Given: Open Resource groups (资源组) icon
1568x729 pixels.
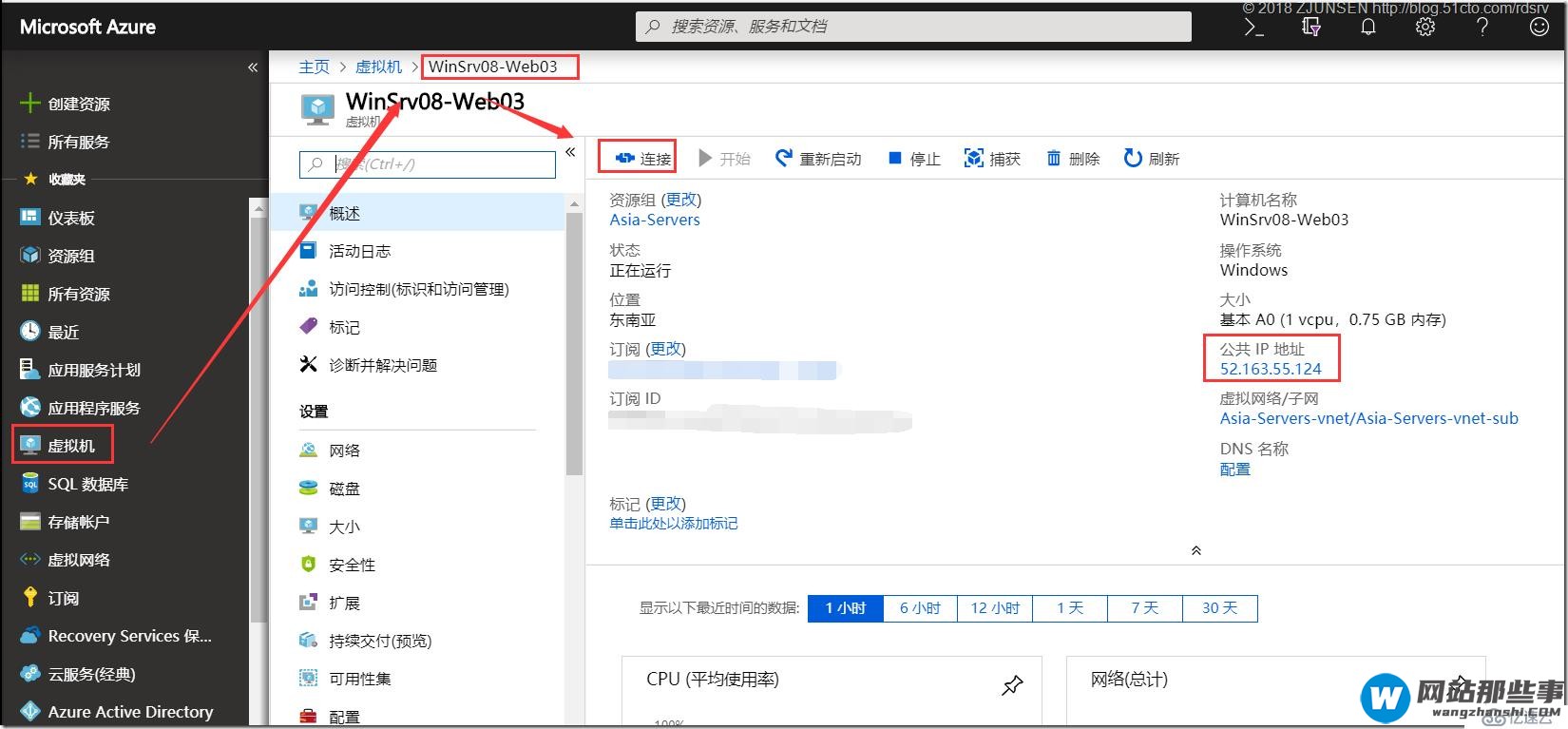Looking at the screenshot, I should pyautogui.click(x=29, y=255).
